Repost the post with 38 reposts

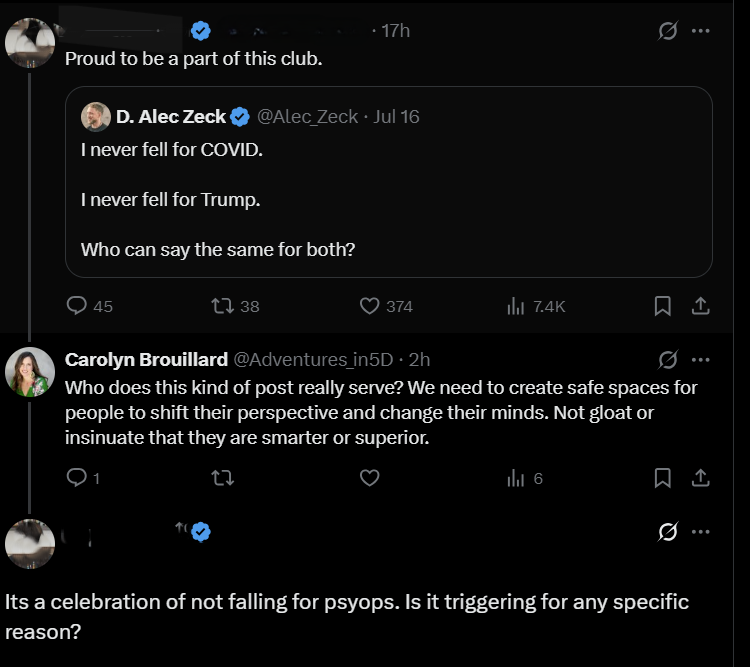tap(224, 306)
